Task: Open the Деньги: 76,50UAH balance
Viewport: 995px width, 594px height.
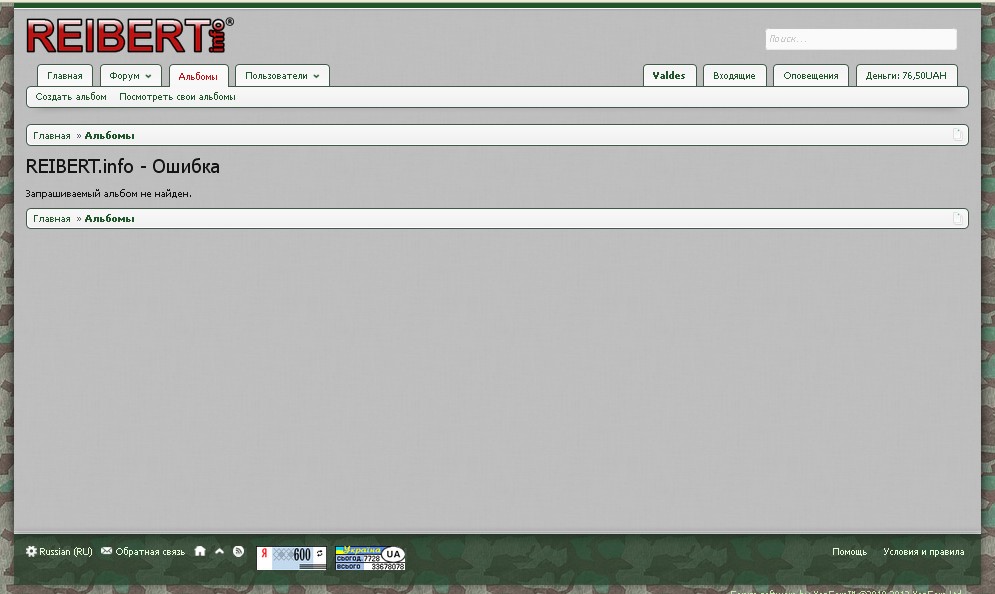Action: coord(906,76)
